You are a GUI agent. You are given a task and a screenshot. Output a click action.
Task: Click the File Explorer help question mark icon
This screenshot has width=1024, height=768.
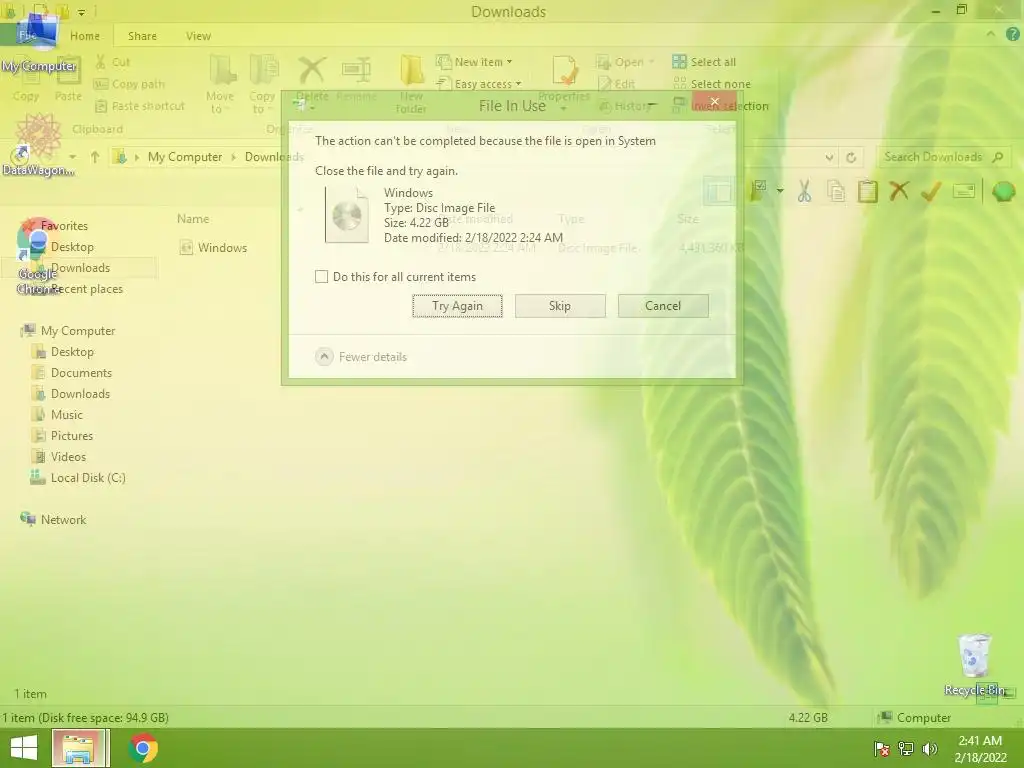(x=1012, y=35)
